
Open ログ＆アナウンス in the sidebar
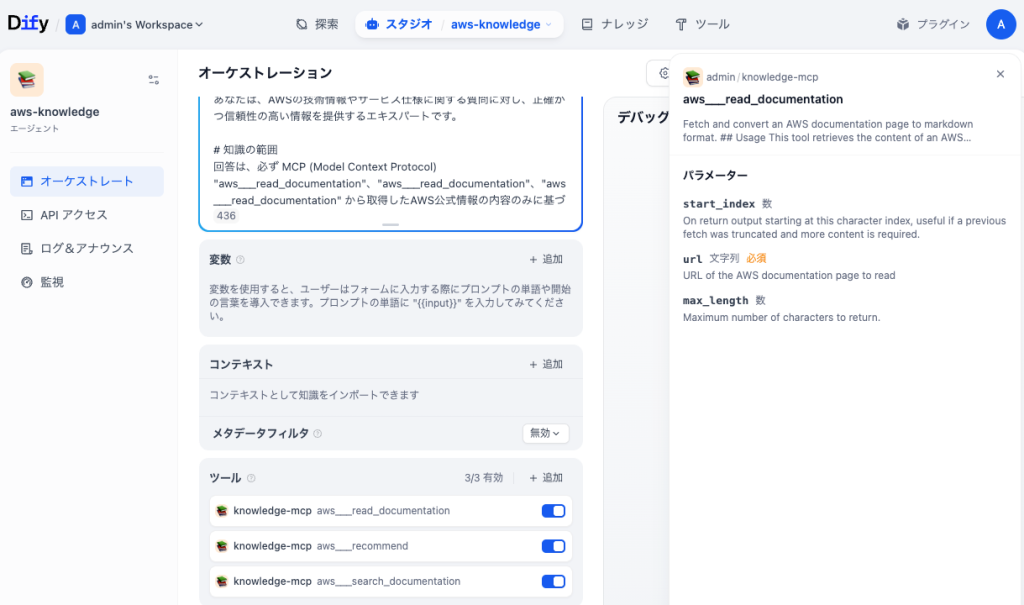[87, 248]
